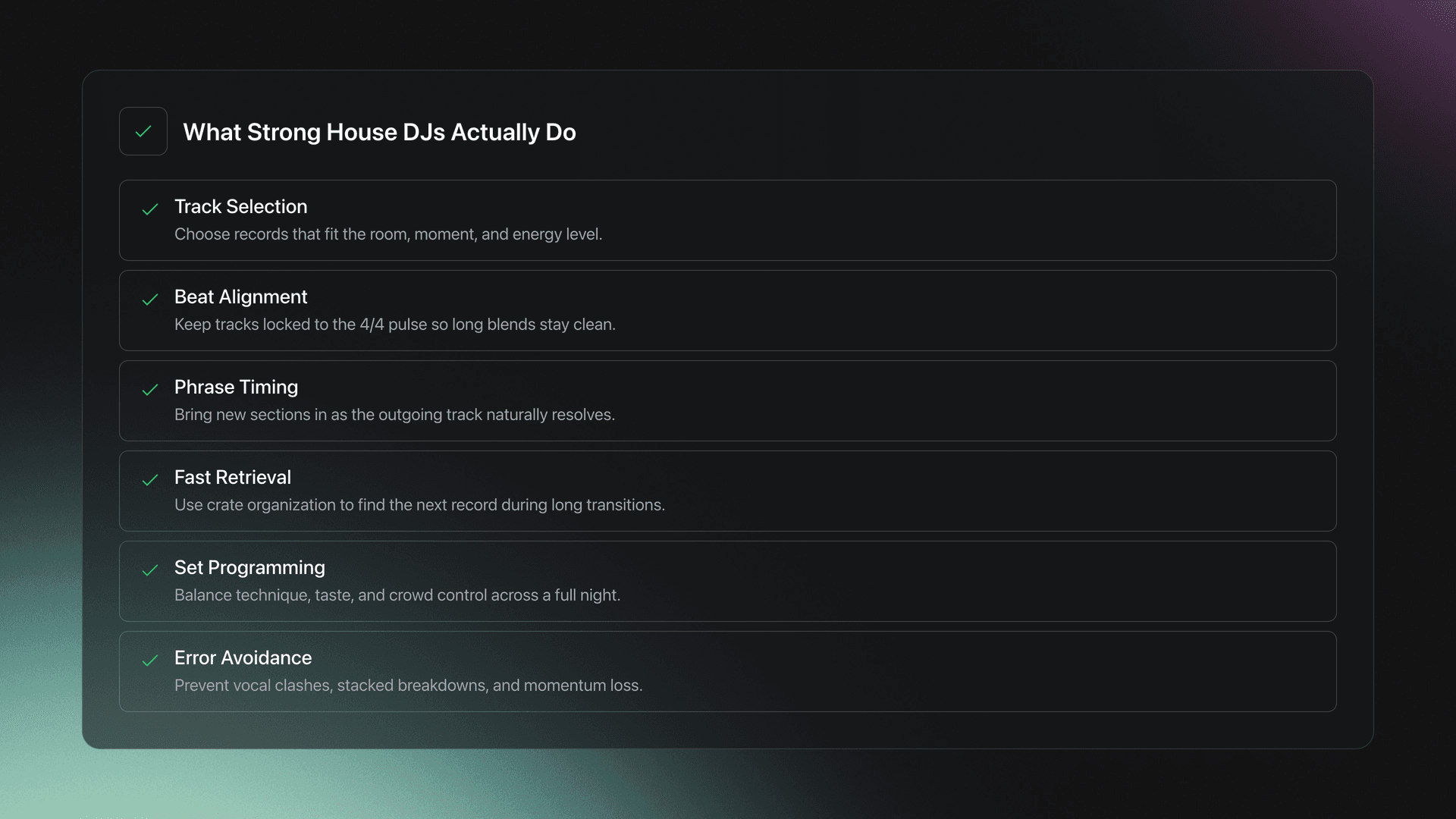Select the Fast Retrieval card panel
1456x819 pixels.
[x=728, y=491]
